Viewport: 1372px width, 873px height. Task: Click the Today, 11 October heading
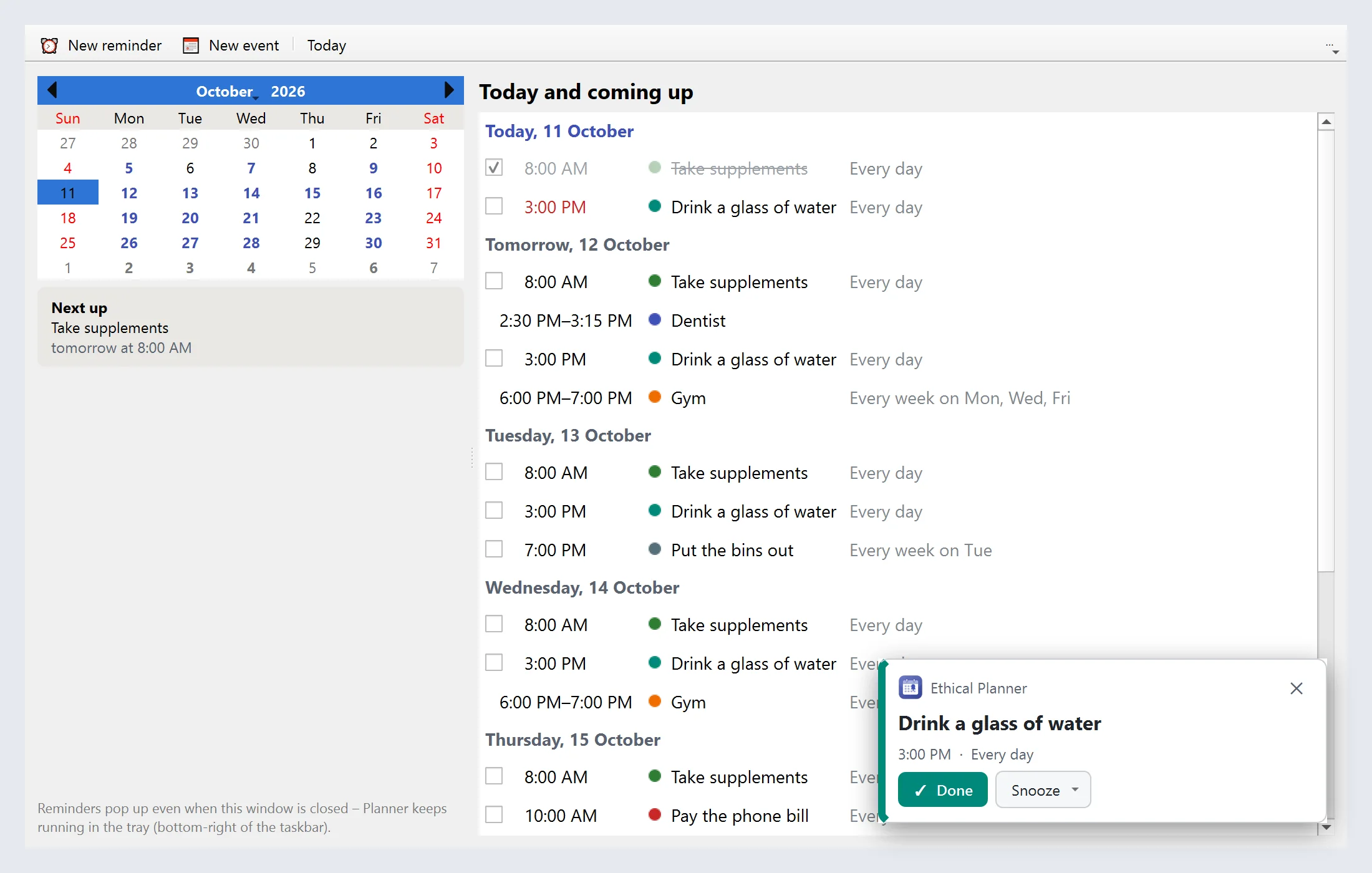coord(559,131)
